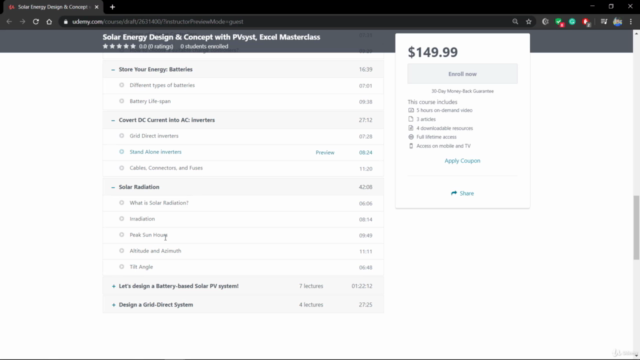Click the $149.99 price text

pyautogui.click(x=433, y=52)
